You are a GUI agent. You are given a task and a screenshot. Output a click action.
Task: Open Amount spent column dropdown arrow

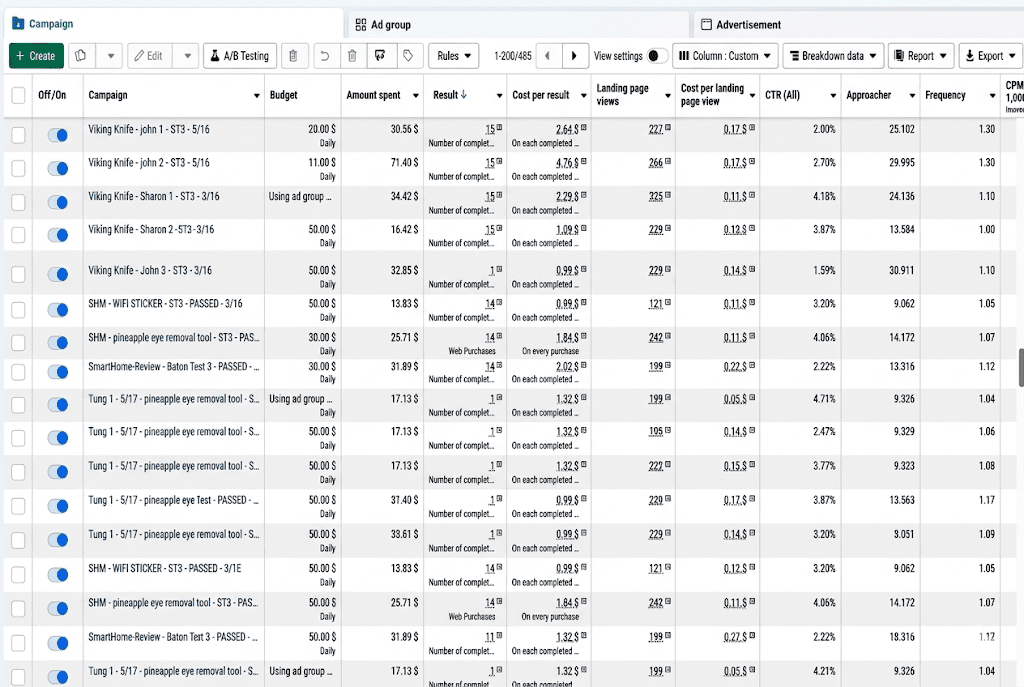415,95
